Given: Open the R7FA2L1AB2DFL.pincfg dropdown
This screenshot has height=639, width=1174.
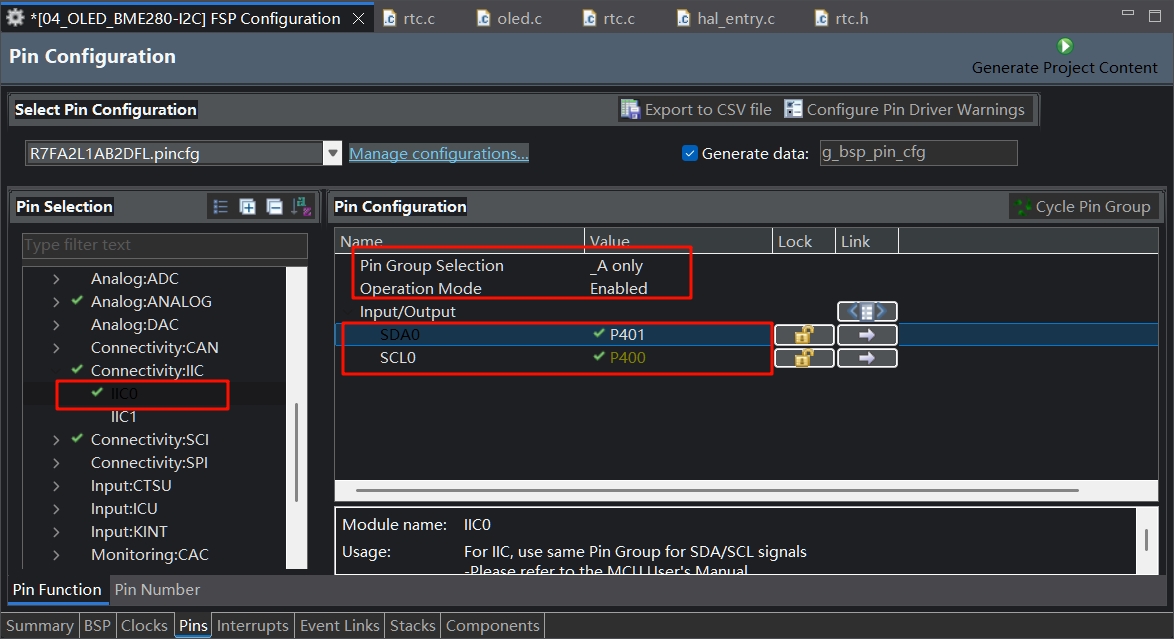Looking at the screenshot, I should [332, 154].
